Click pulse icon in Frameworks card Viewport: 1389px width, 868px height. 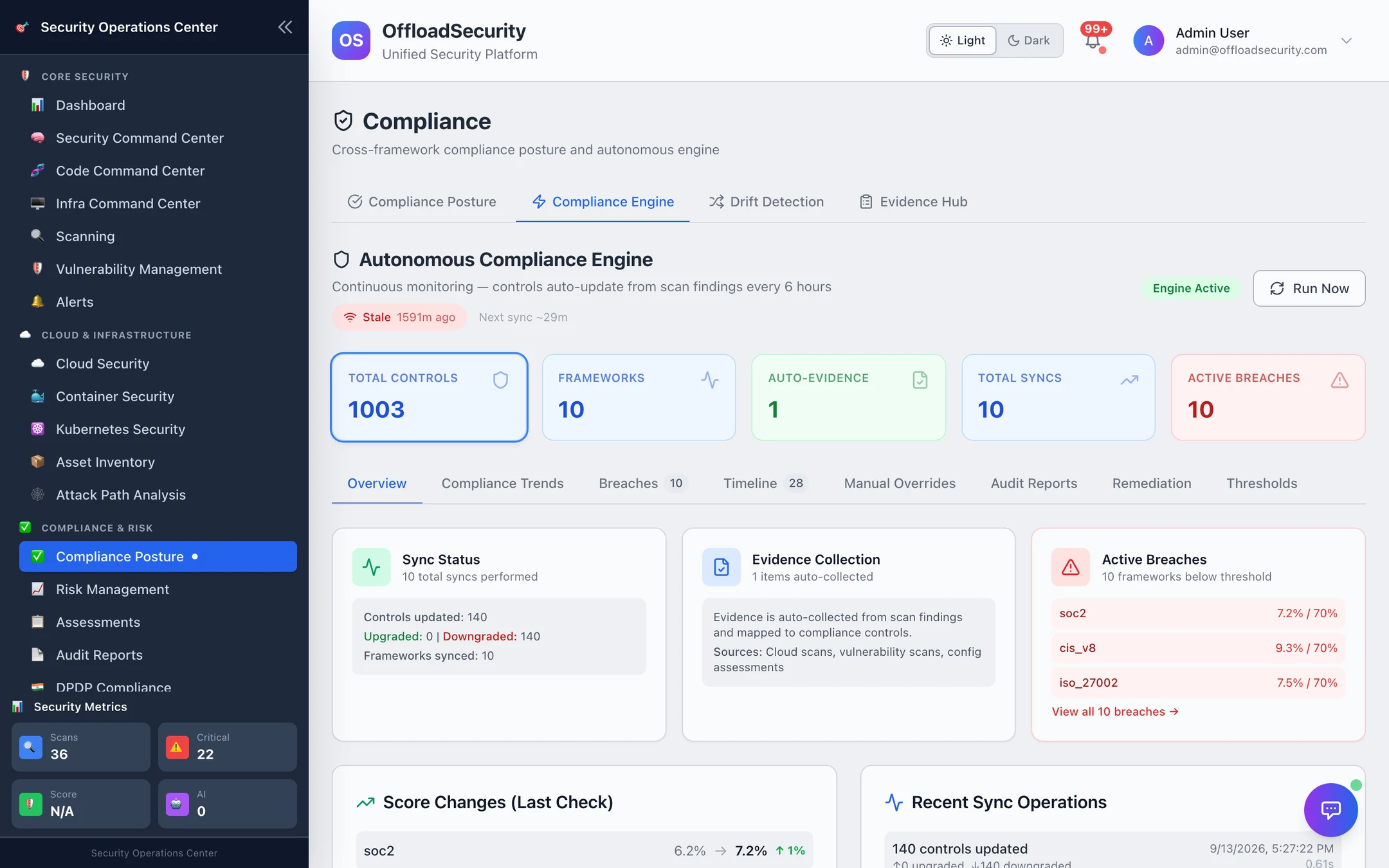[x=710, y=380]
